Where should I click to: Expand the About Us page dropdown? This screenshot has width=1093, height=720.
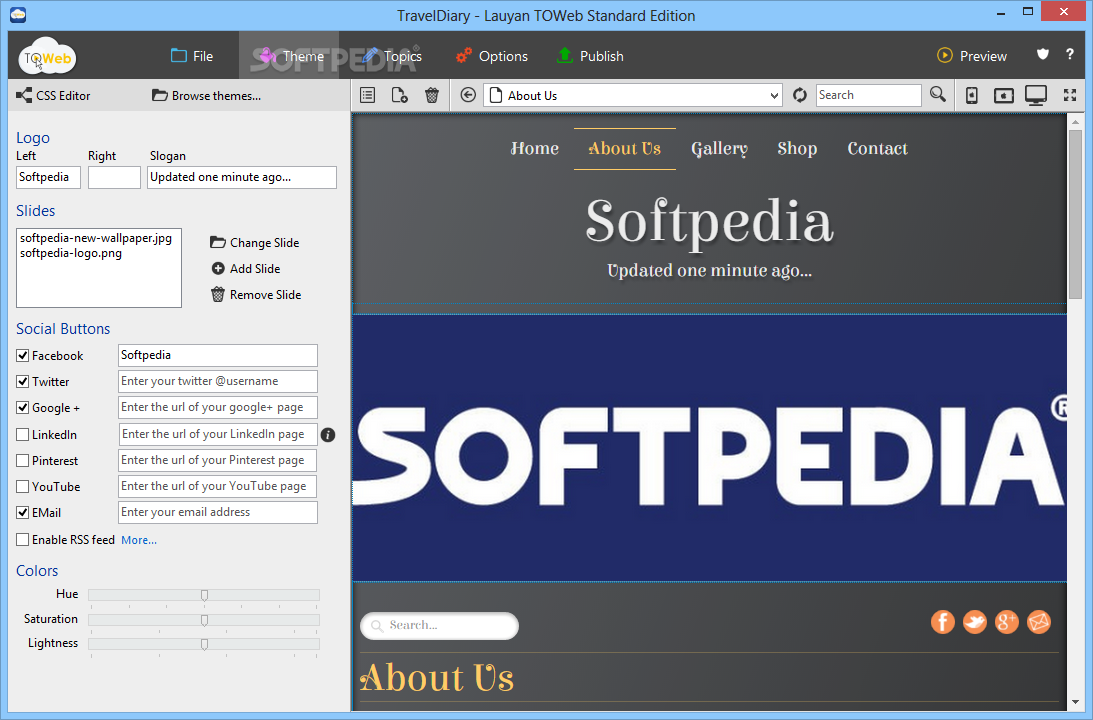pyautogui.click(x=774, y=95)
